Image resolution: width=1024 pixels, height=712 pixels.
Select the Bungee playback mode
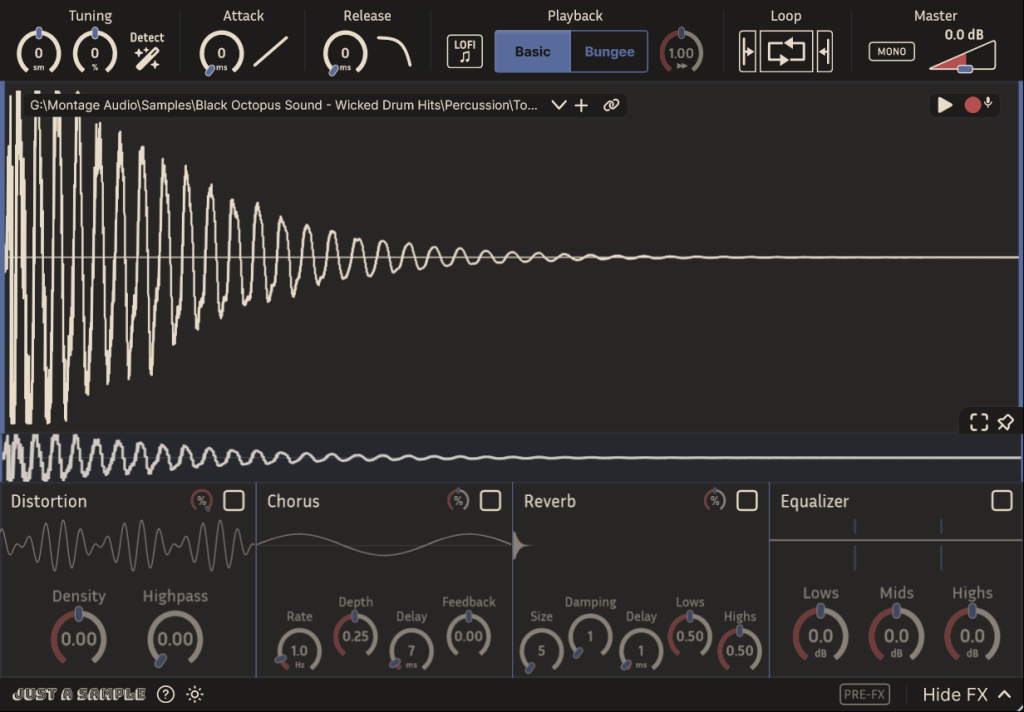coord(609,52)
